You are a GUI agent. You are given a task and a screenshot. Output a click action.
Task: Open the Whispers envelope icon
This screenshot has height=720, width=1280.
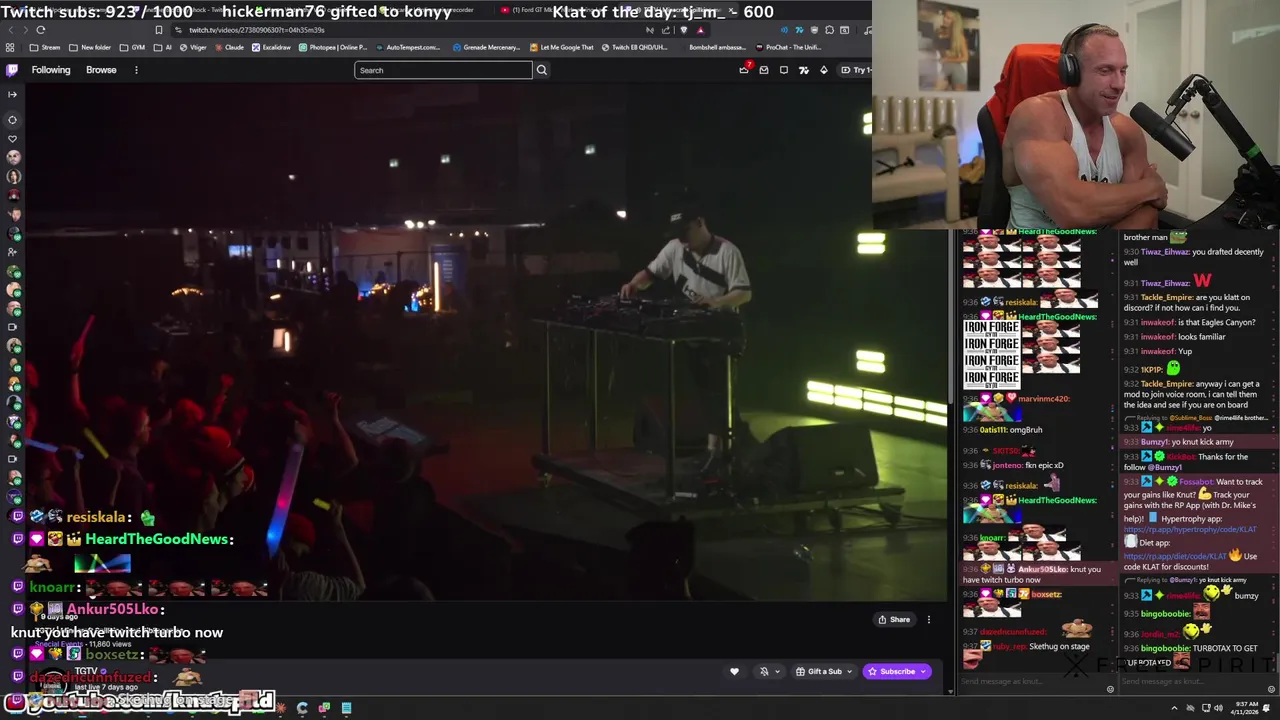(764, 70)
